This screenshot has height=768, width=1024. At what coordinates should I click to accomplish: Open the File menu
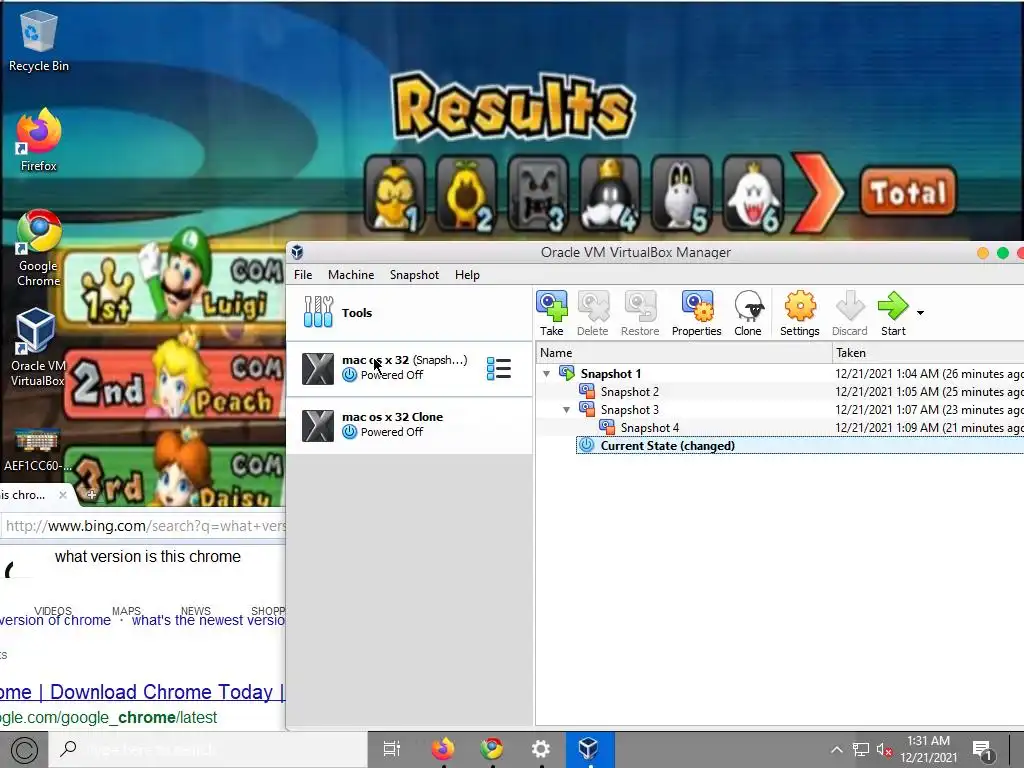click(303, 275)
